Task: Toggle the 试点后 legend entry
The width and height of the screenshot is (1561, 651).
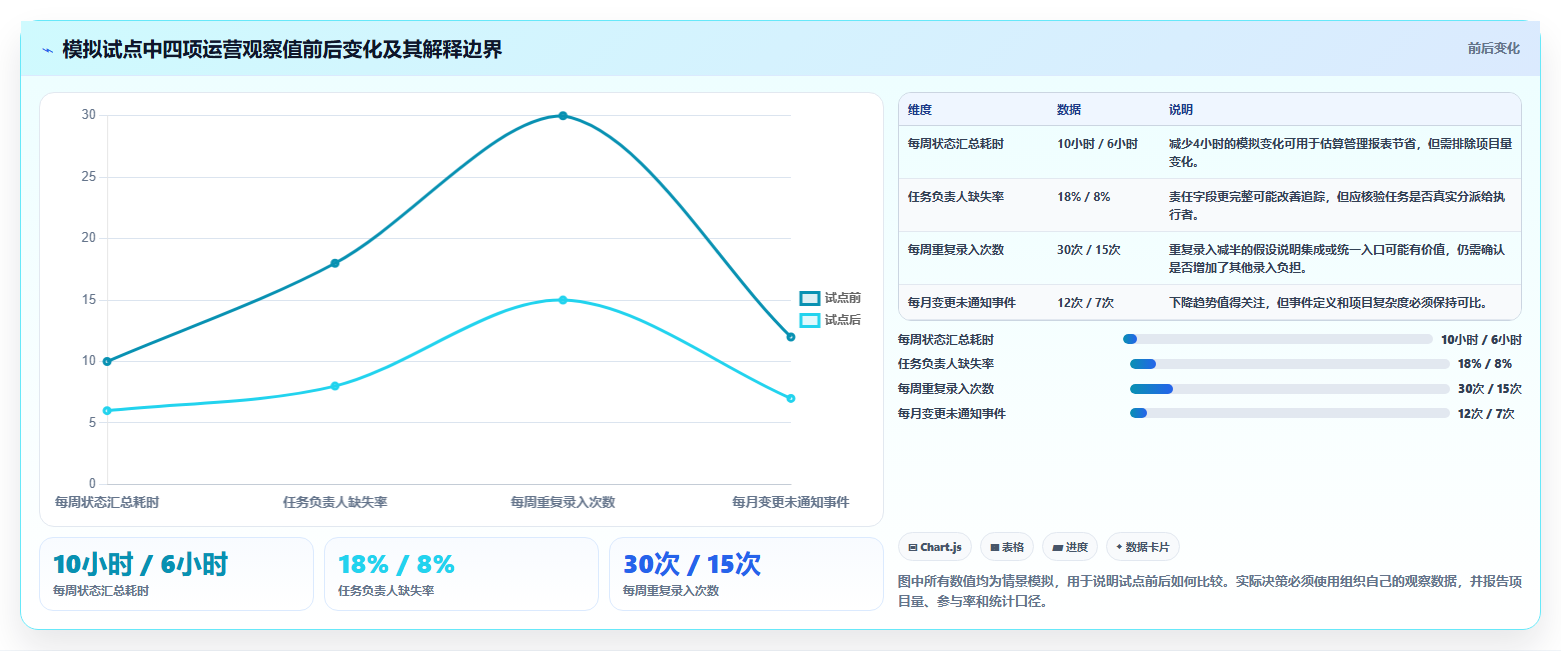Action: (830, 320)
